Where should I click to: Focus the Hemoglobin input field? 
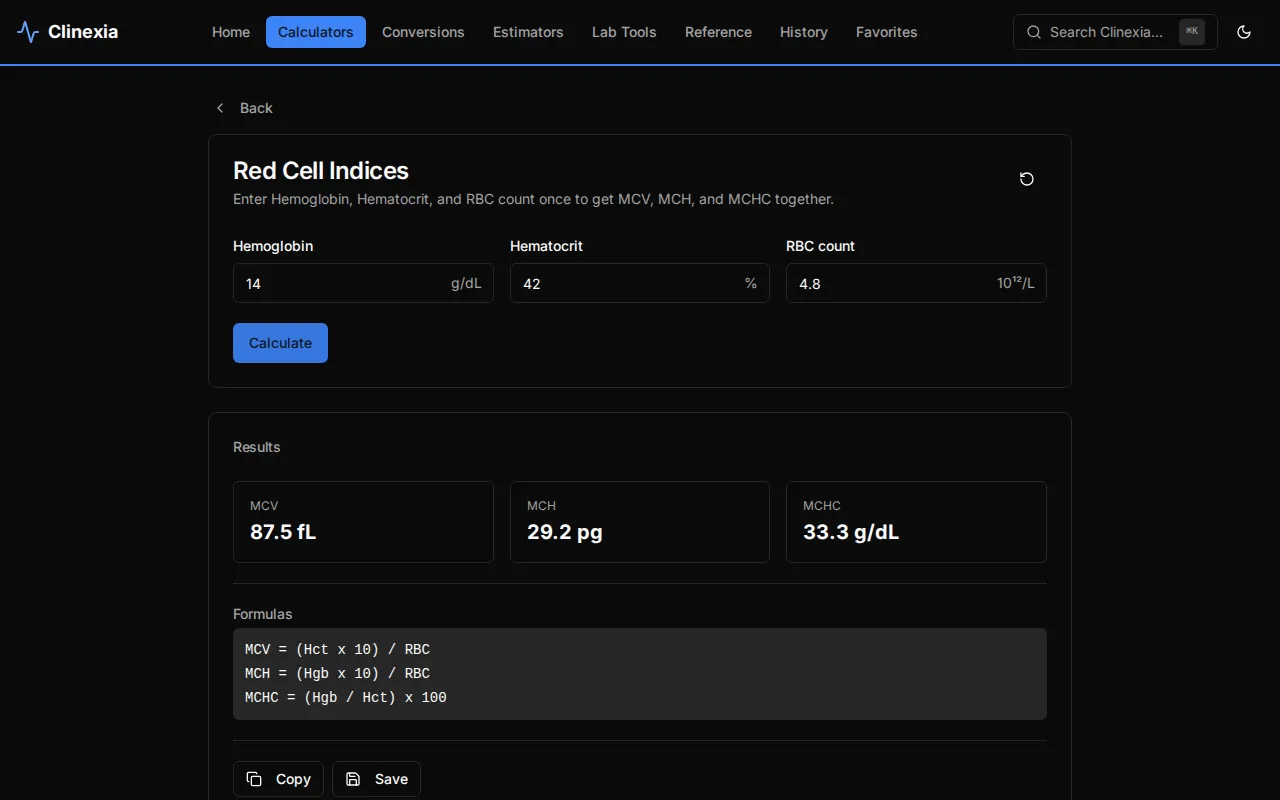coord(363,283)
